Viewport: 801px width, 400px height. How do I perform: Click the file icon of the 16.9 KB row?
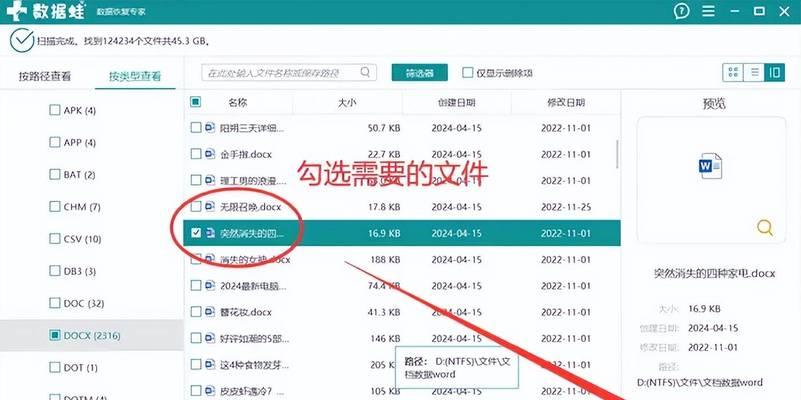(x=210, y=233)
